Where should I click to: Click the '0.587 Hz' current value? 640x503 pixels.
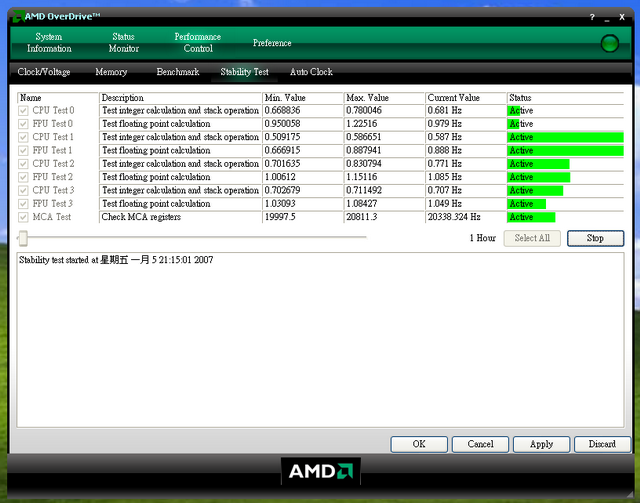coord(444,137)
